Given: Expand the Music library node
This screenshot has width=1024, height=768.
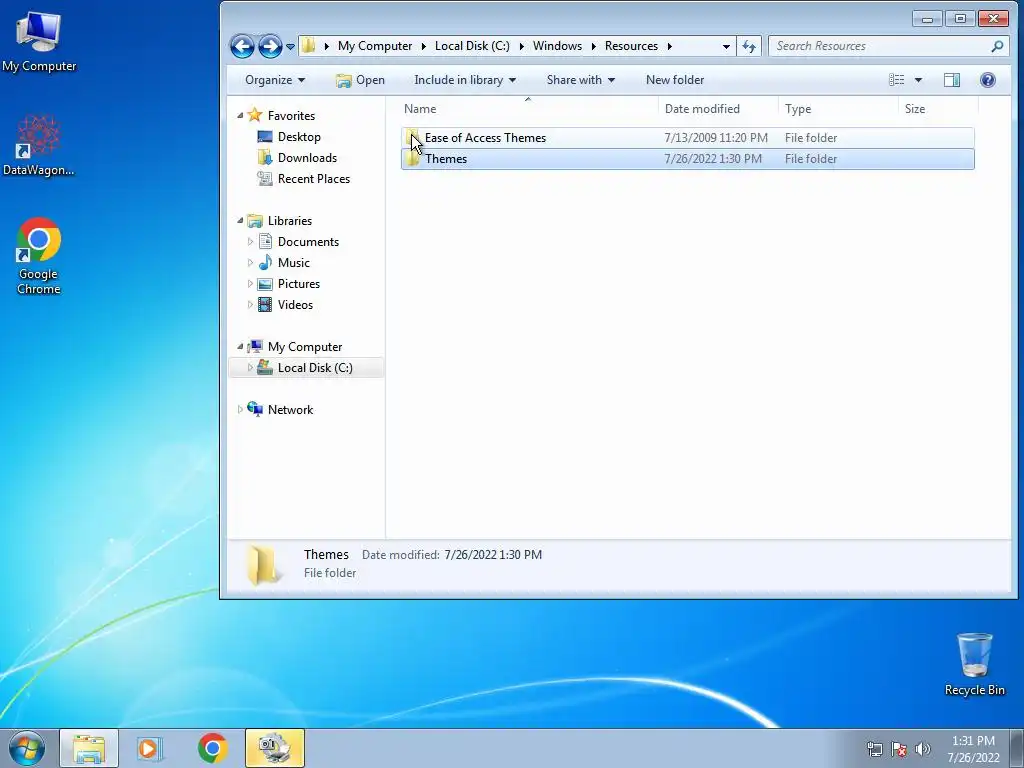Looking at the screenshot, I should pos(250,263).
